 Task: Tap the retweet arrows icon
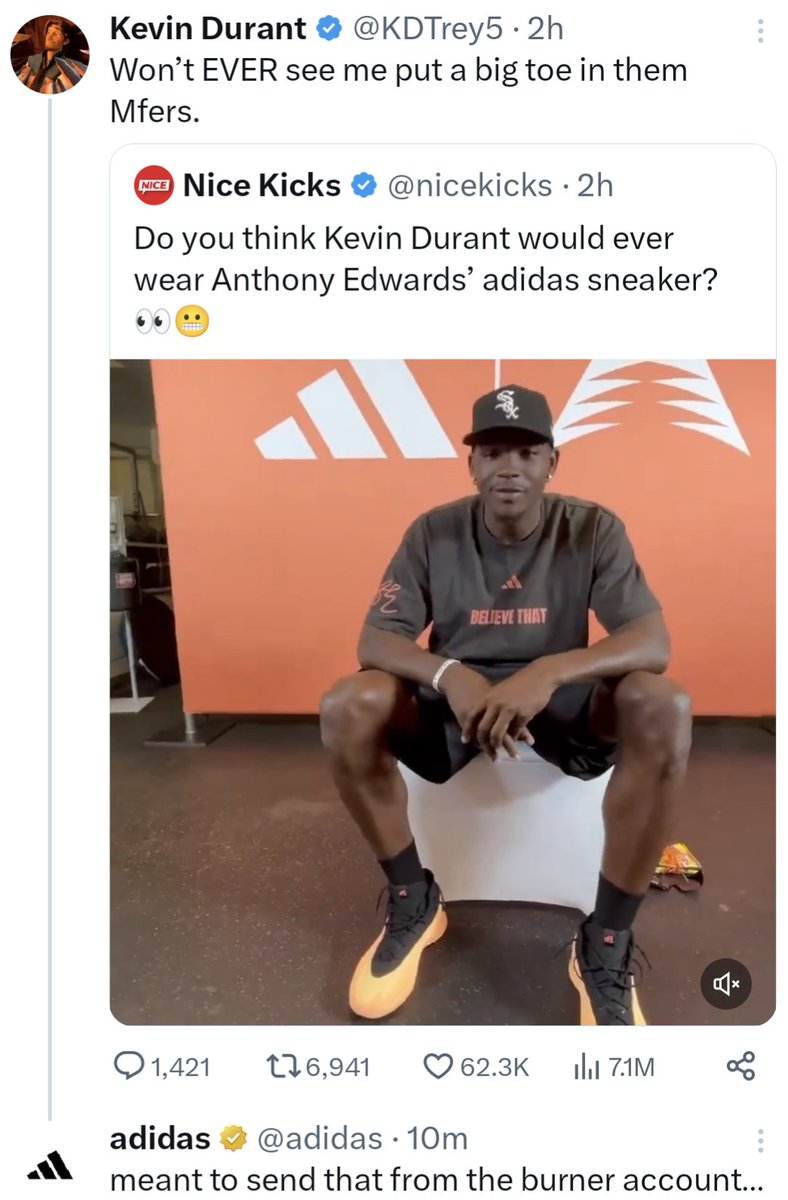[x=281, y=1067]
